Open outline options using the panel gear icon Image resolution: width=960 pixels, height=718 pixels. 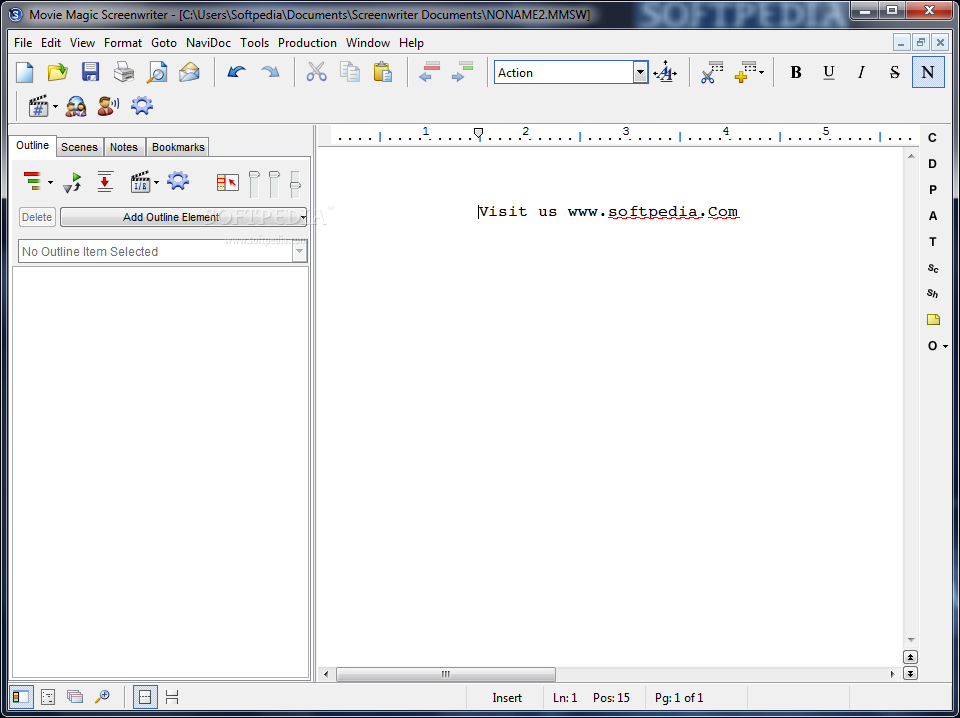(178, 181)
